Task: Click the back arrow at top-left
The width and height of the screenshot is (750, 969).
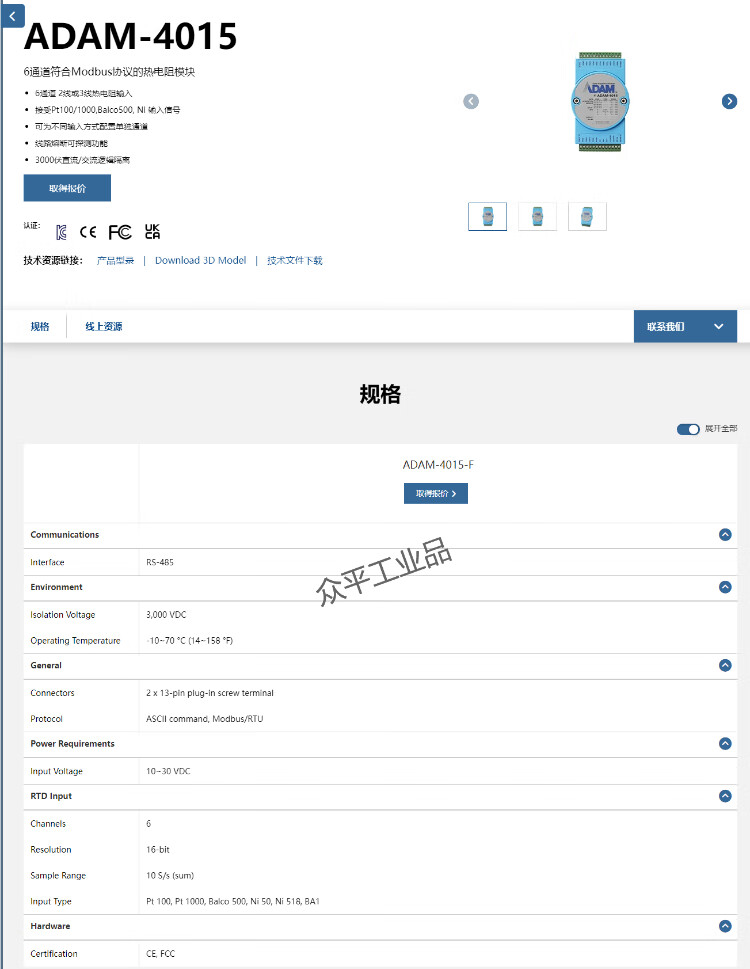Action: tap(12, 16)
